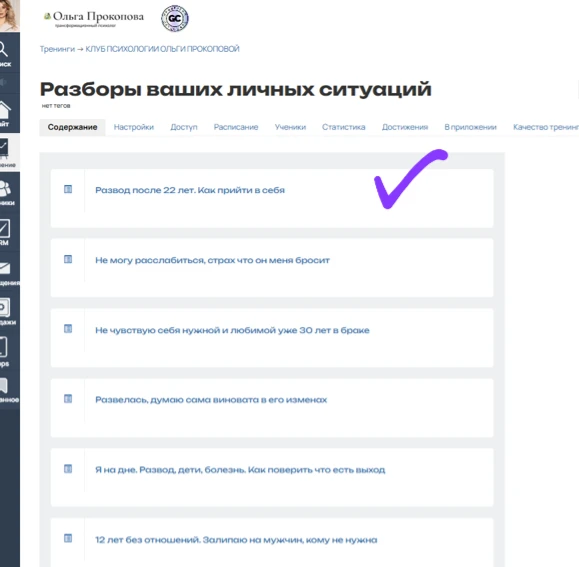
Task: Click the Ольга Прокопова logo
Action: 94,18
